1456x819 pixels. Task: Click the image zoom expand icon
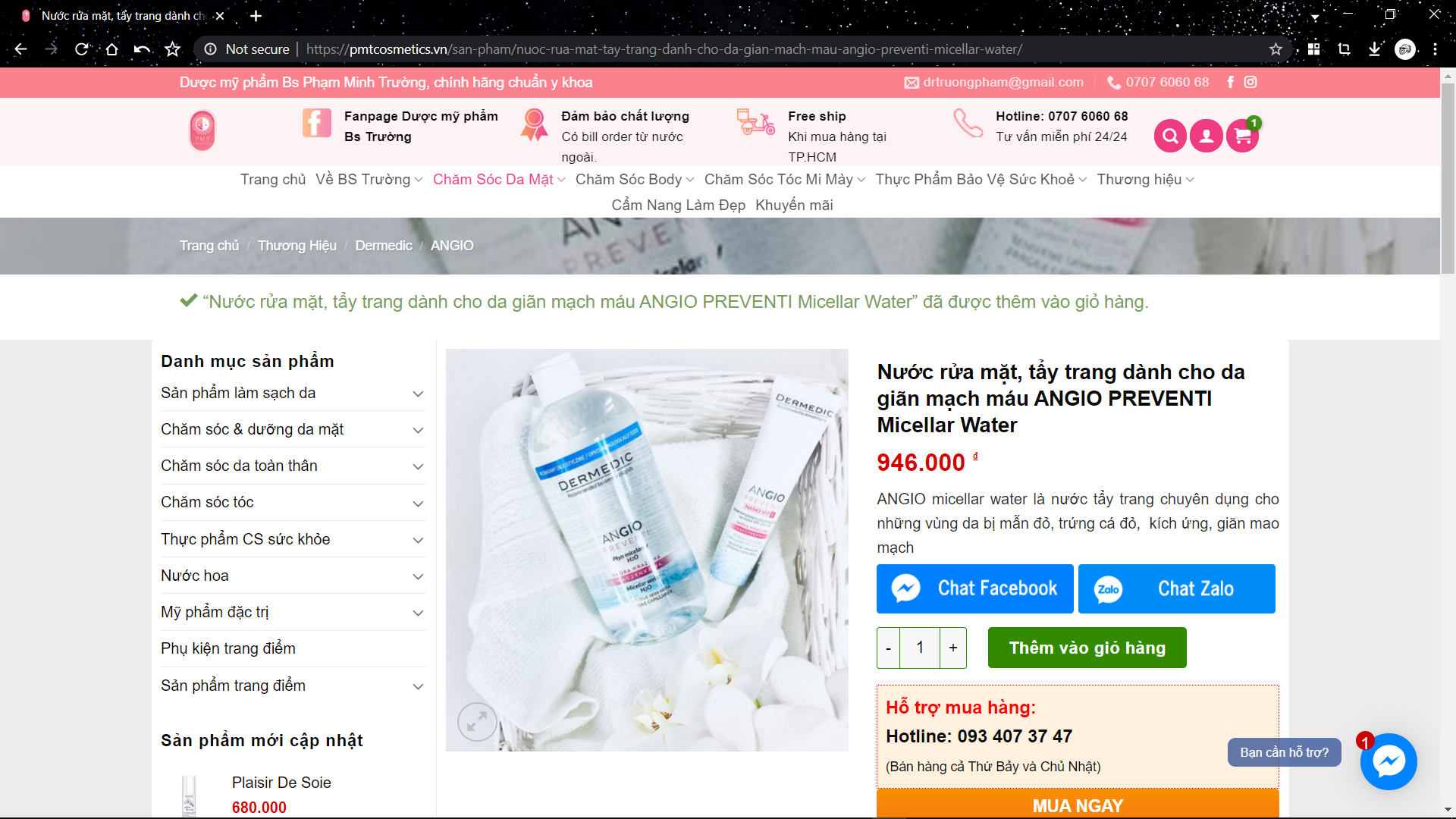coord(477,721)
